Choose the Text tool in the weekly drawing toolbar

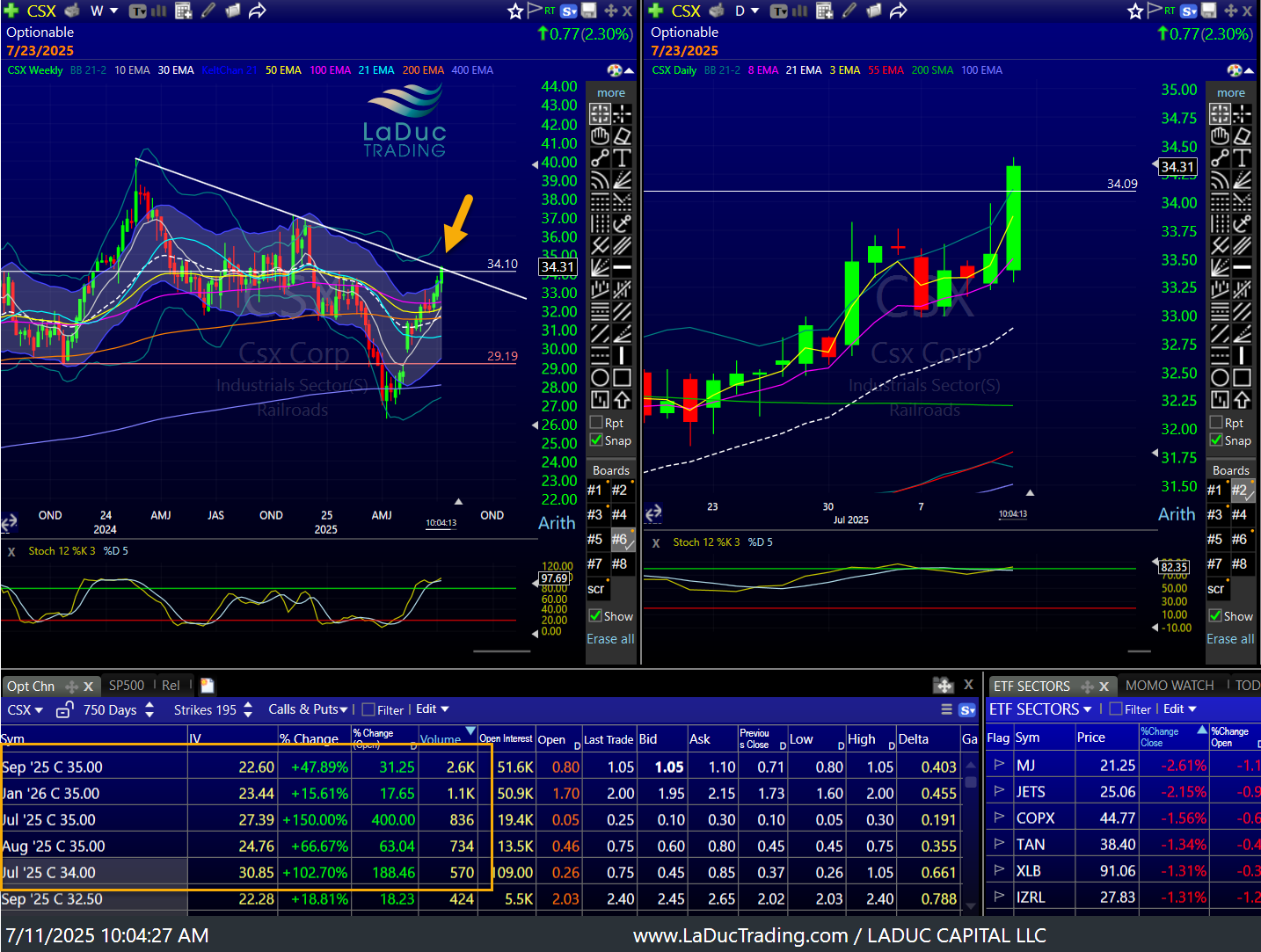[622, 157]
